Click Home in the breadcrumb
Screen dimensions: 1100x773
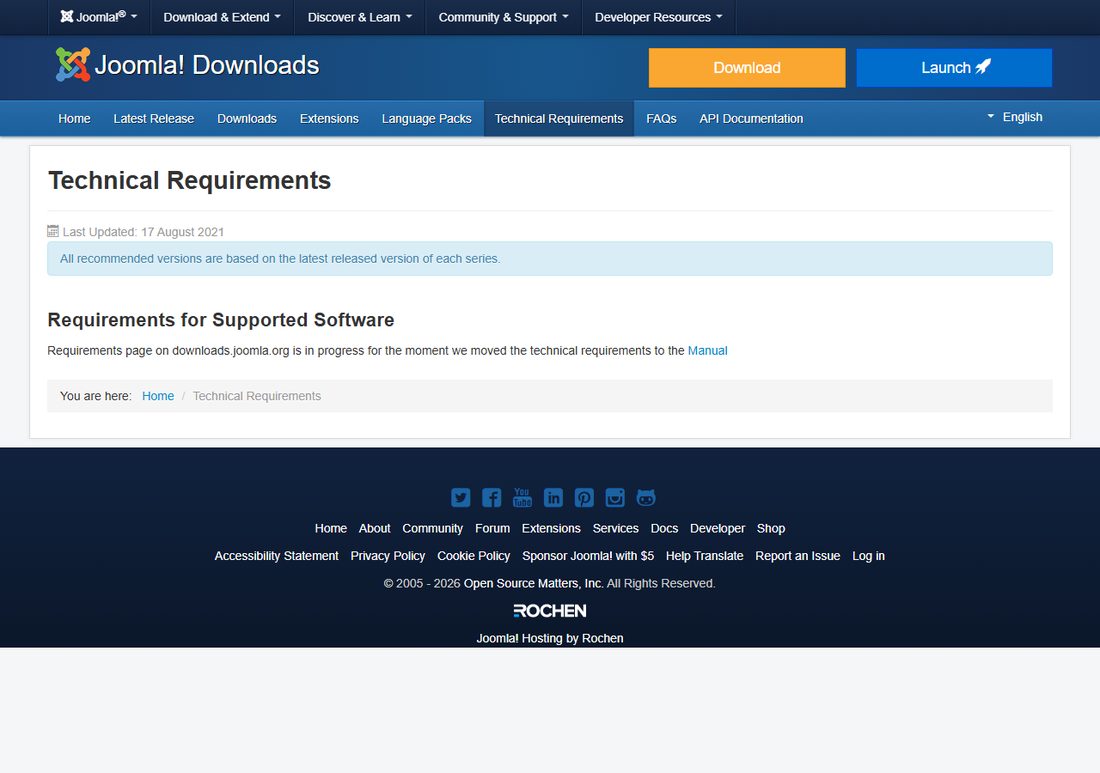158,396
